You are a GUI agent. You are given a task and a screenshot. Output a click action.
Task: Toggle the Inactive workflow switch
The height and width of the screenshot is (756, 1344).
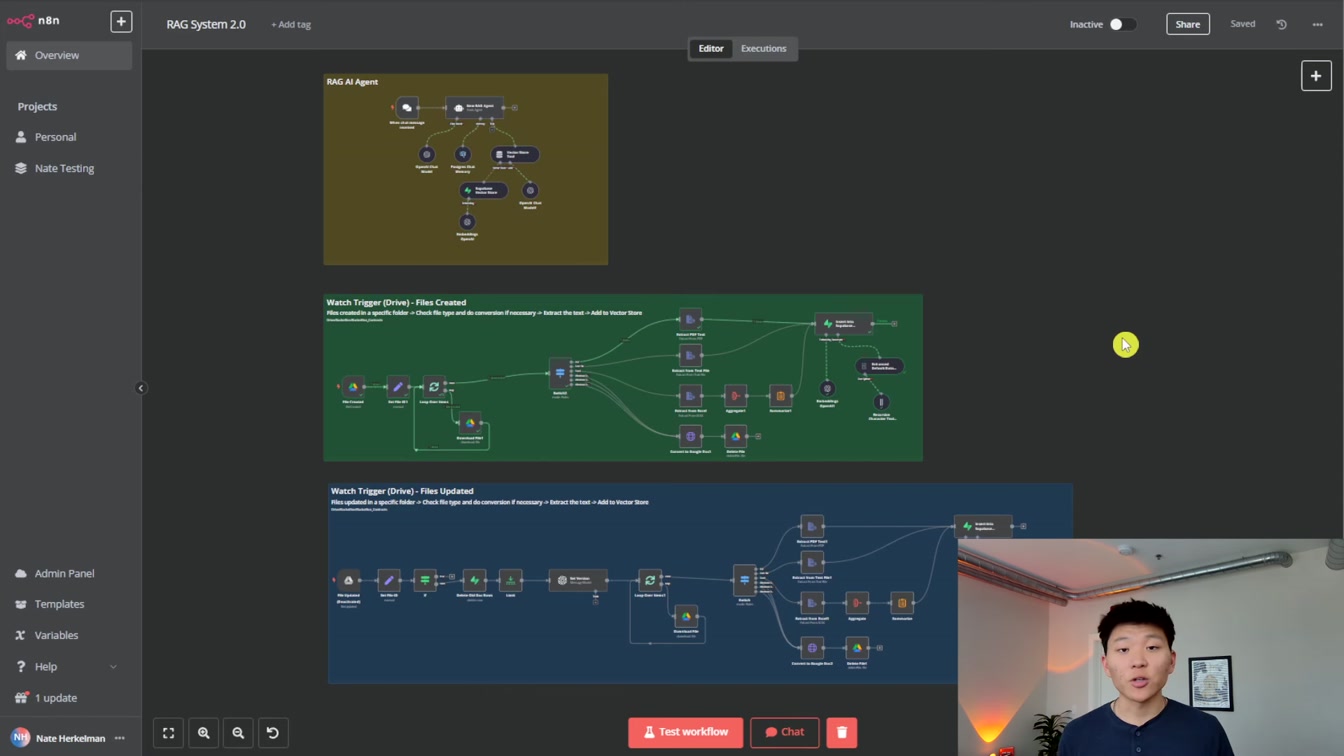(x=1122, y=24)
